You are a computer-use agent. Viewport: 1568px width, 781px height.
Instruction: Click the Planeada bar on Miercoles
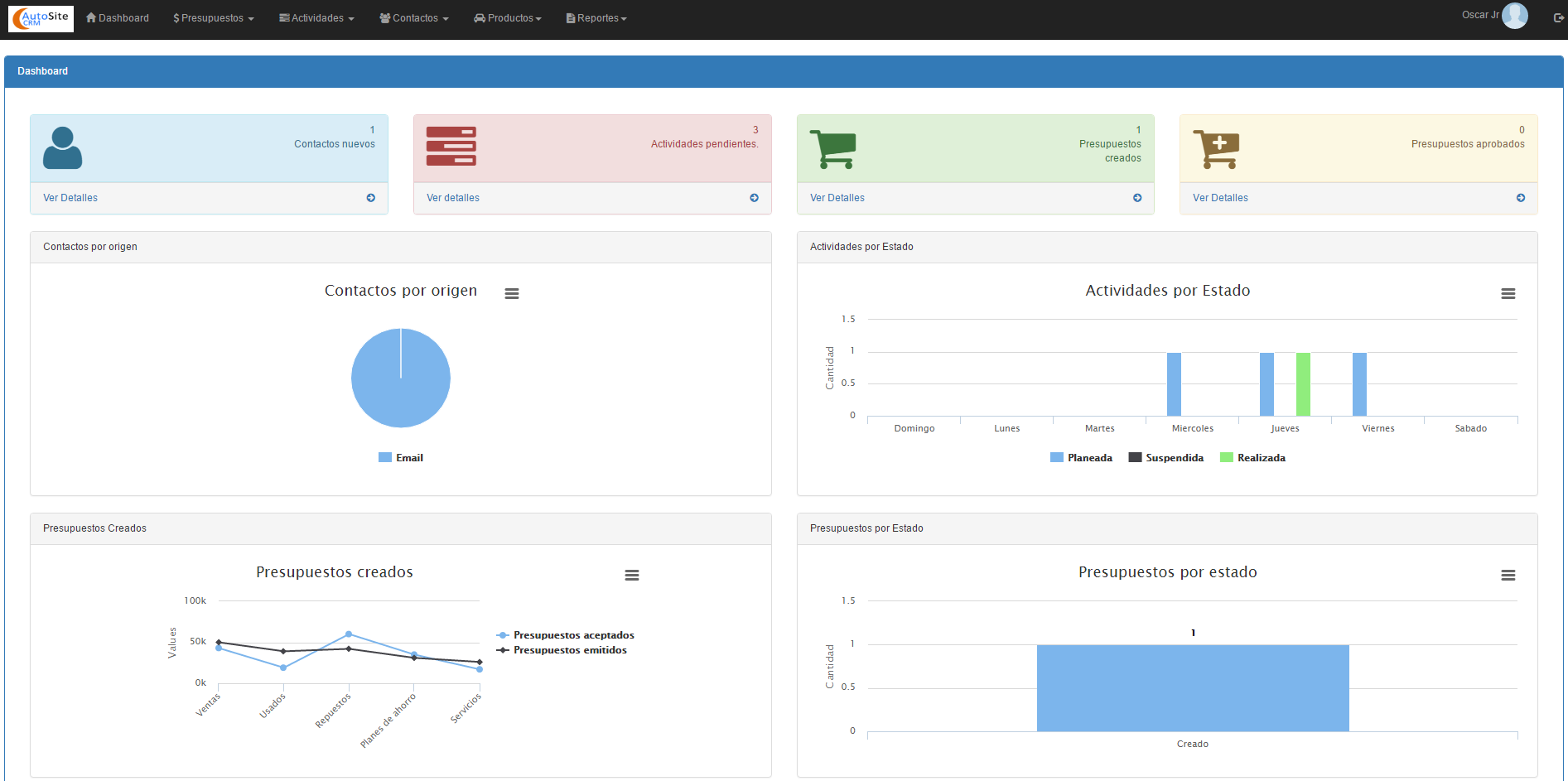coord(1174,384)
